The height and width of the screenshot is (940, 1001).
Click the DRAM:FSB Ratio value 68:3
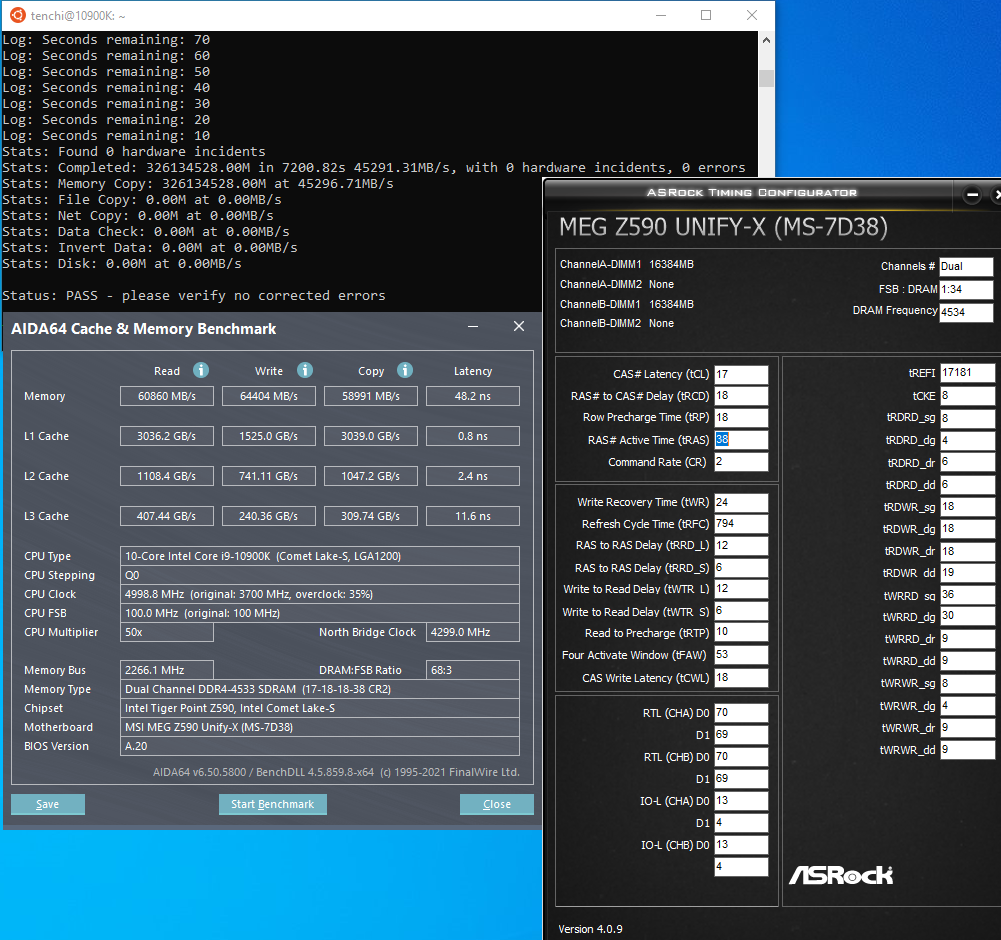point(473,670)
